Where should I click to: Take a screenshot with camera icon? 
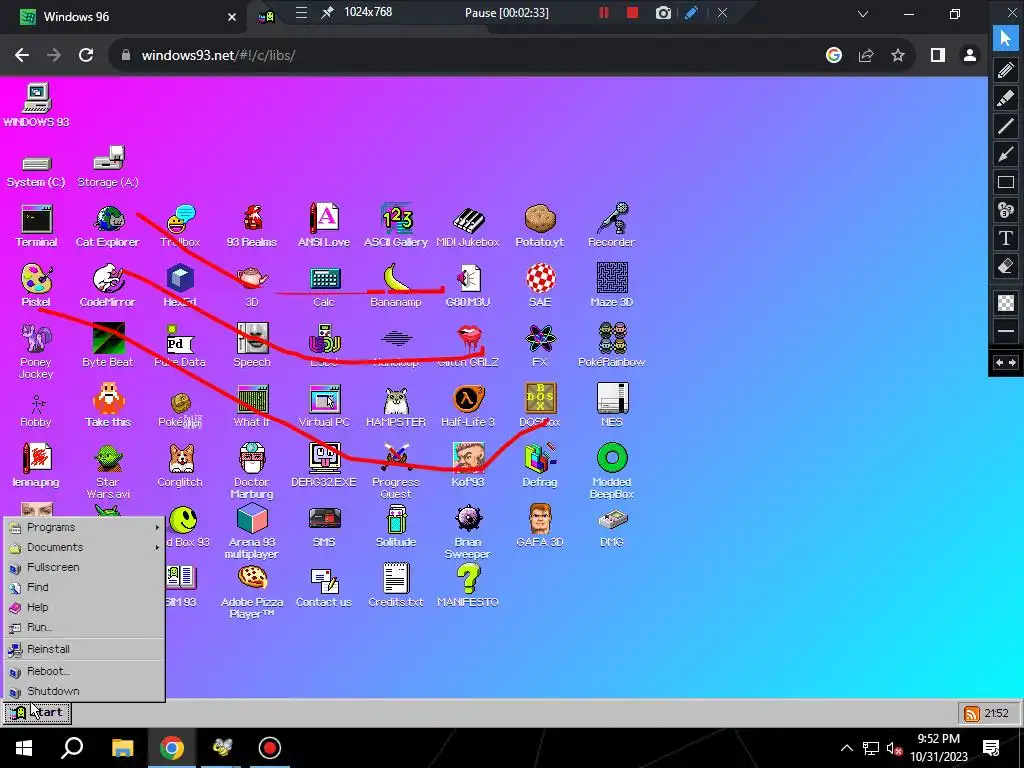pos(663,12)
